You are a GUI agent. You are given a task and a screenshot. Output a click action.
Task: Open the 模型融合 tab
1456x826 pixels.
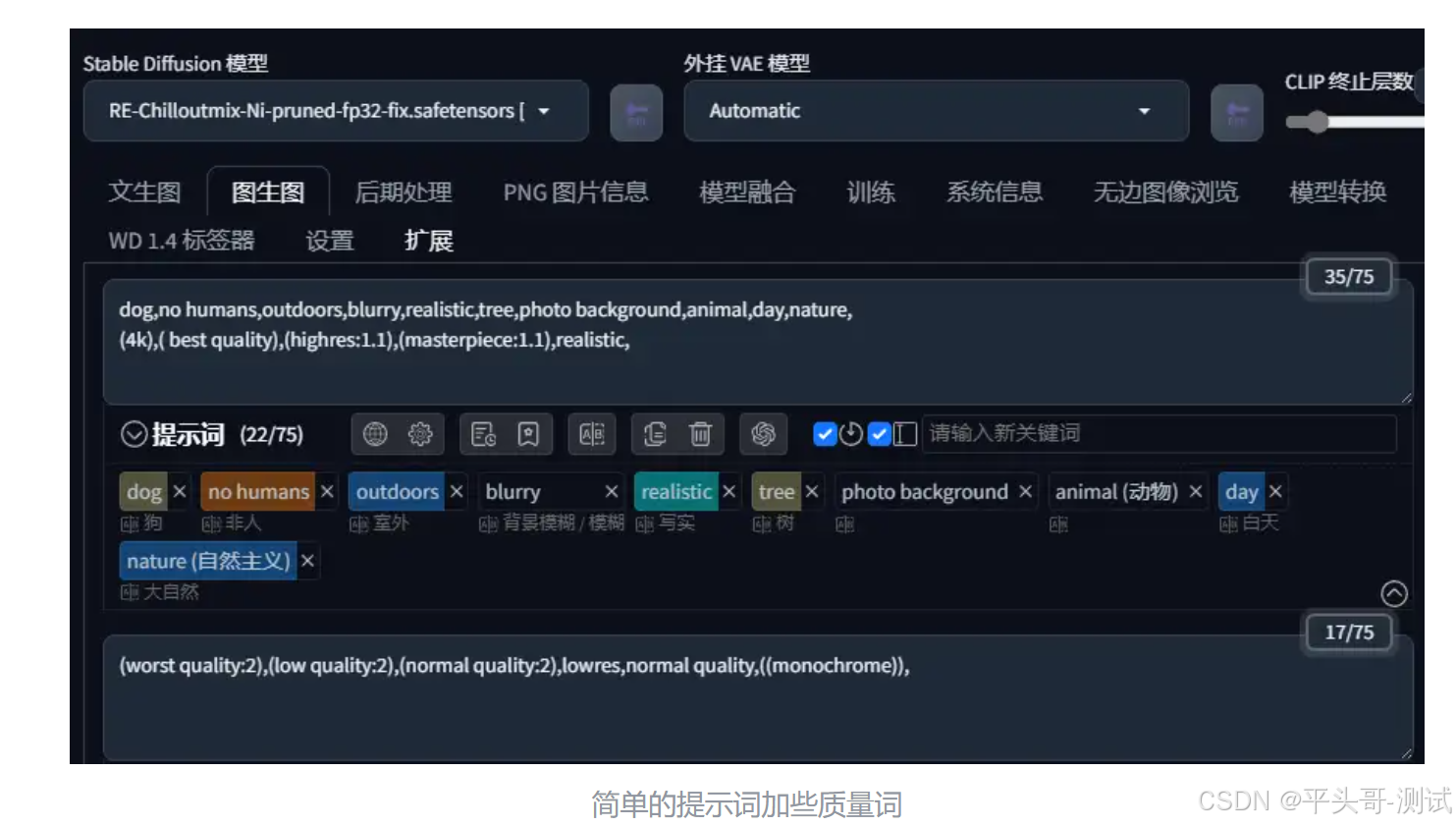pyautogui.click(x=747, y=192)
